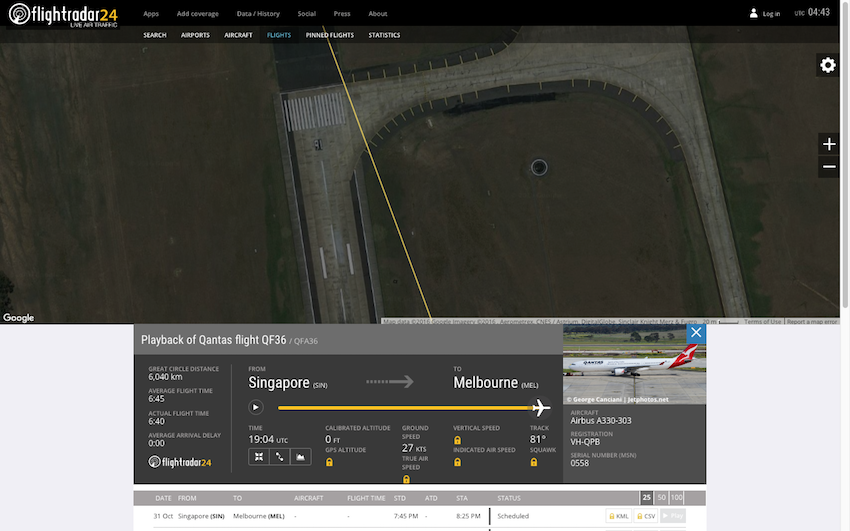Screen dimensions: 850x531
Task: Click Report a map error link
Action: pyautogui.click(x=812, y=321)
